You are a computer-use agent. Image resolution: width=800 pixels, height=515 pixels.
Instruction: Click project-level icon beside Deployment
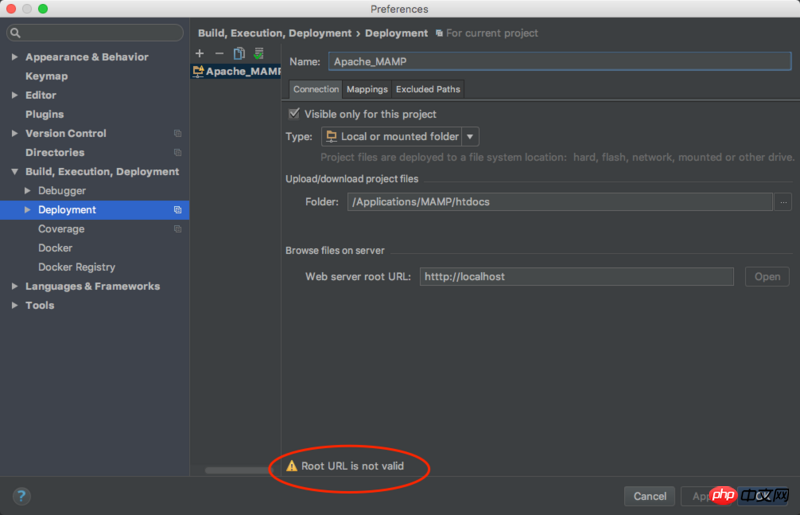tap(178, 210)
